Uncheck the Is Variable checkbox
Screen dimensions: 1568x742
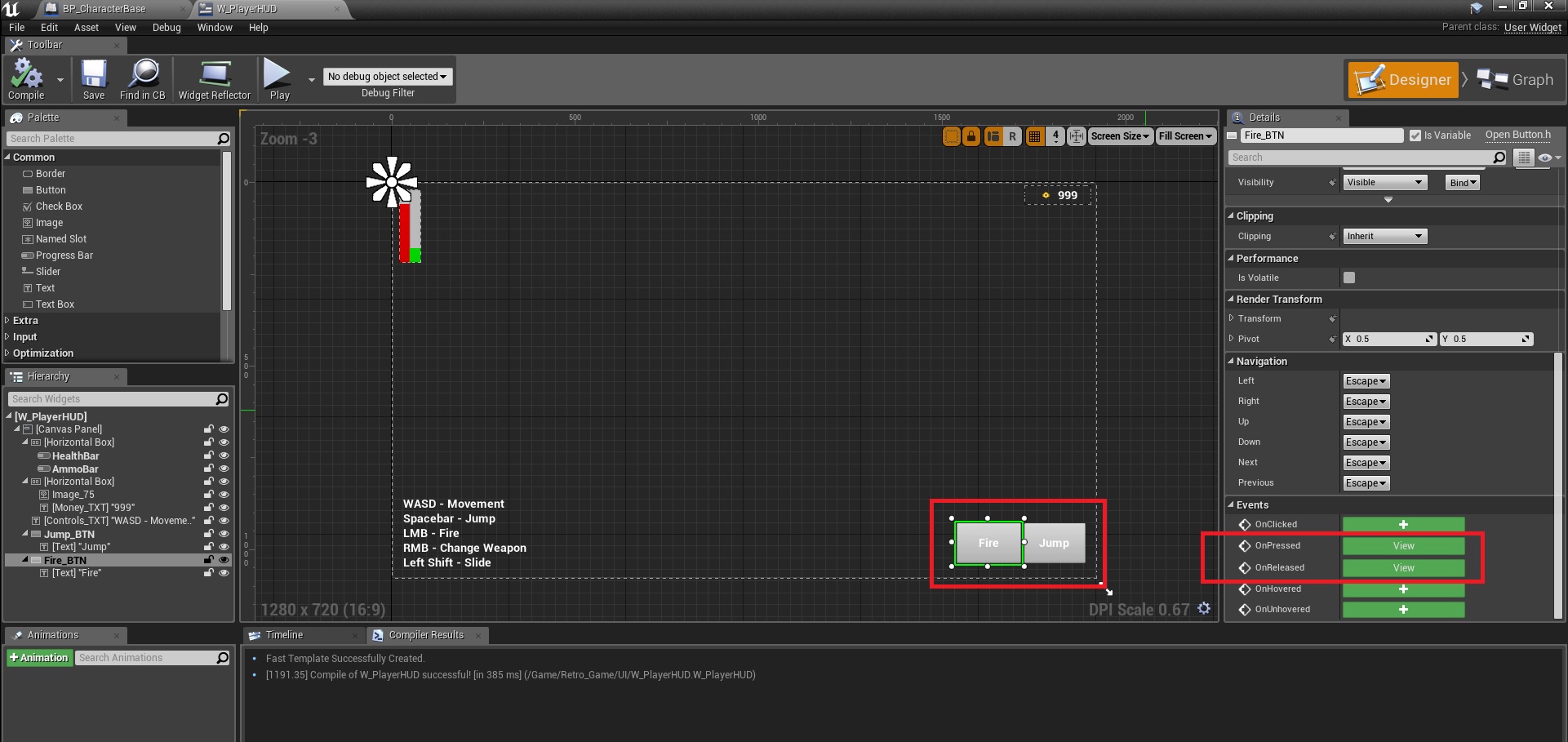1415,136
